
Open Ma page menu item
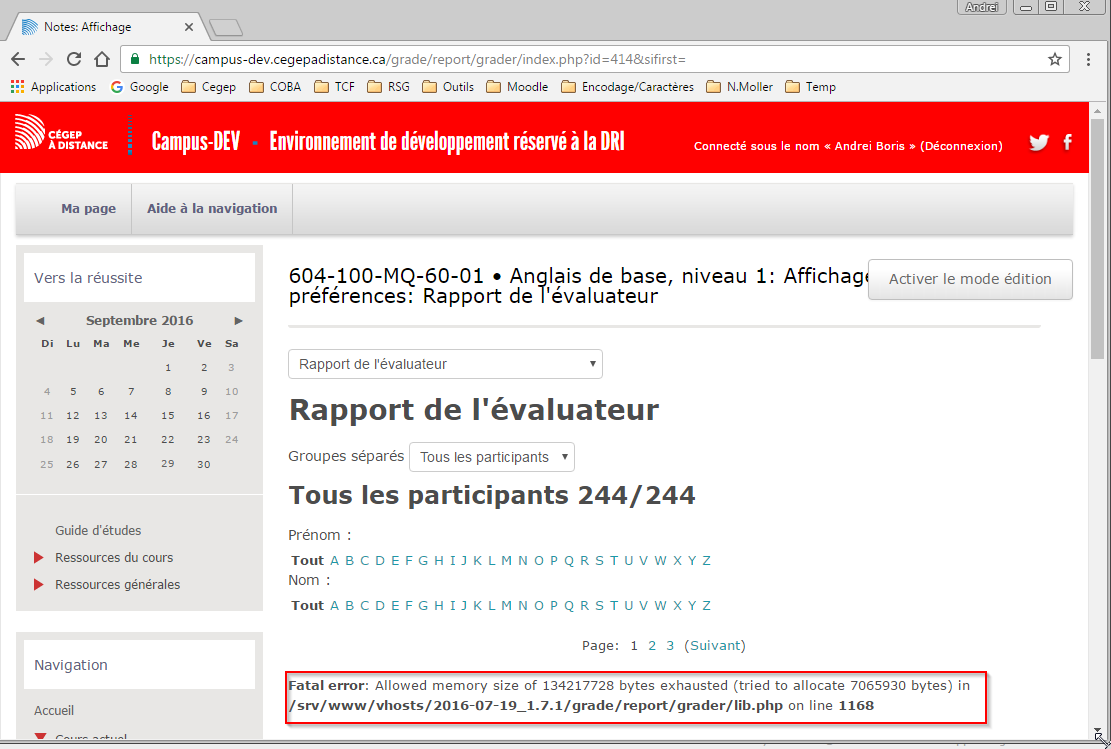pyautogui.click(x=88, y=209)
